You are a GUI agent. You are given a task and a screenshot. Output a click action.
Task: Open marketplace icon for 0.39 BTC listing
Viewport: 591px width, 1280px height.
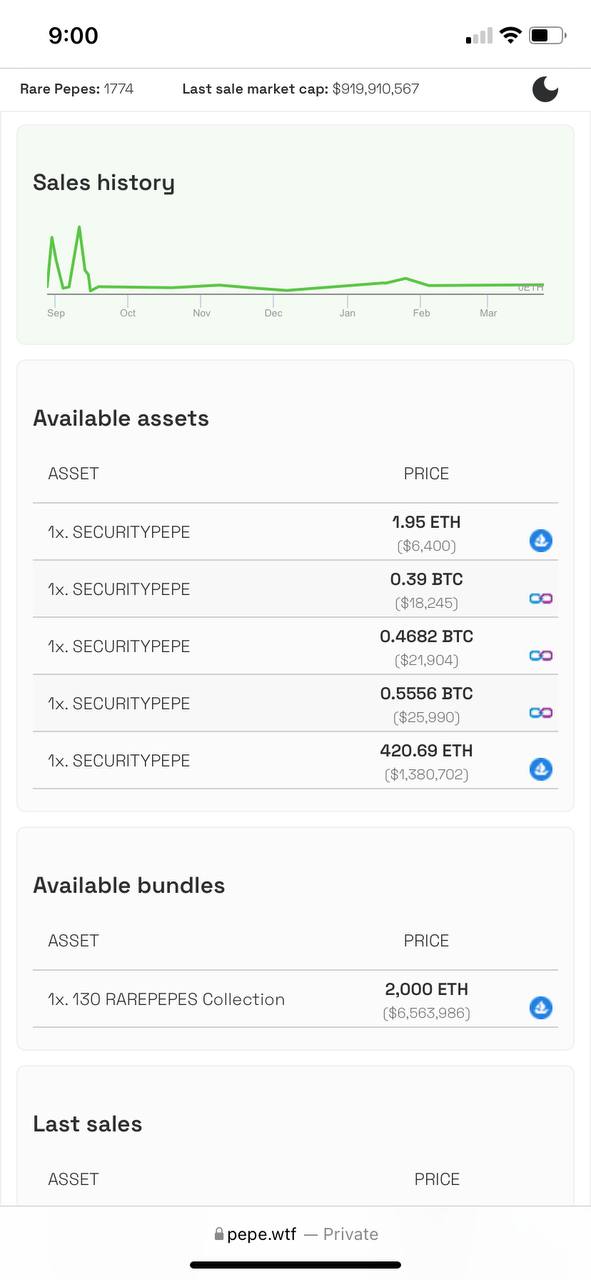coord(541,598)
